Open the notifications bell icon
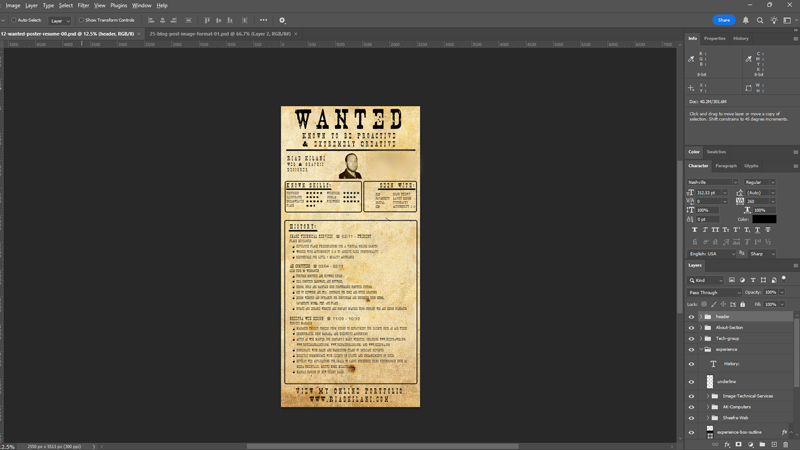800x450 pixels. (x=746, y=20)
